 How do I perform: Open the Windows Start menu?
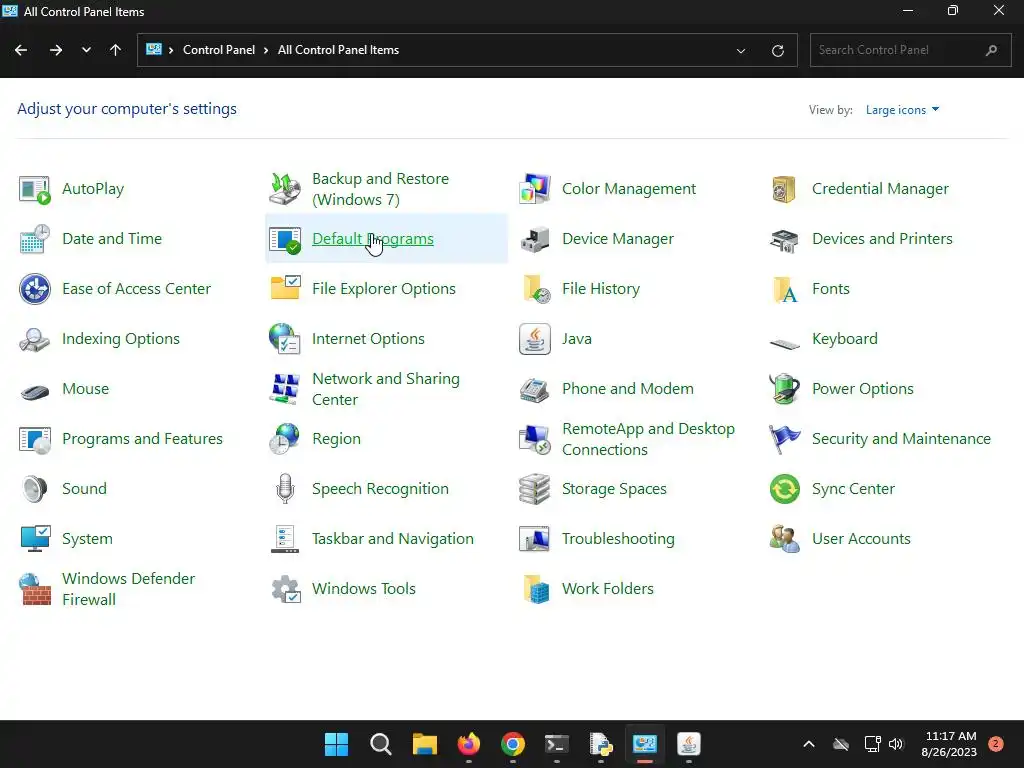[336, 744]
